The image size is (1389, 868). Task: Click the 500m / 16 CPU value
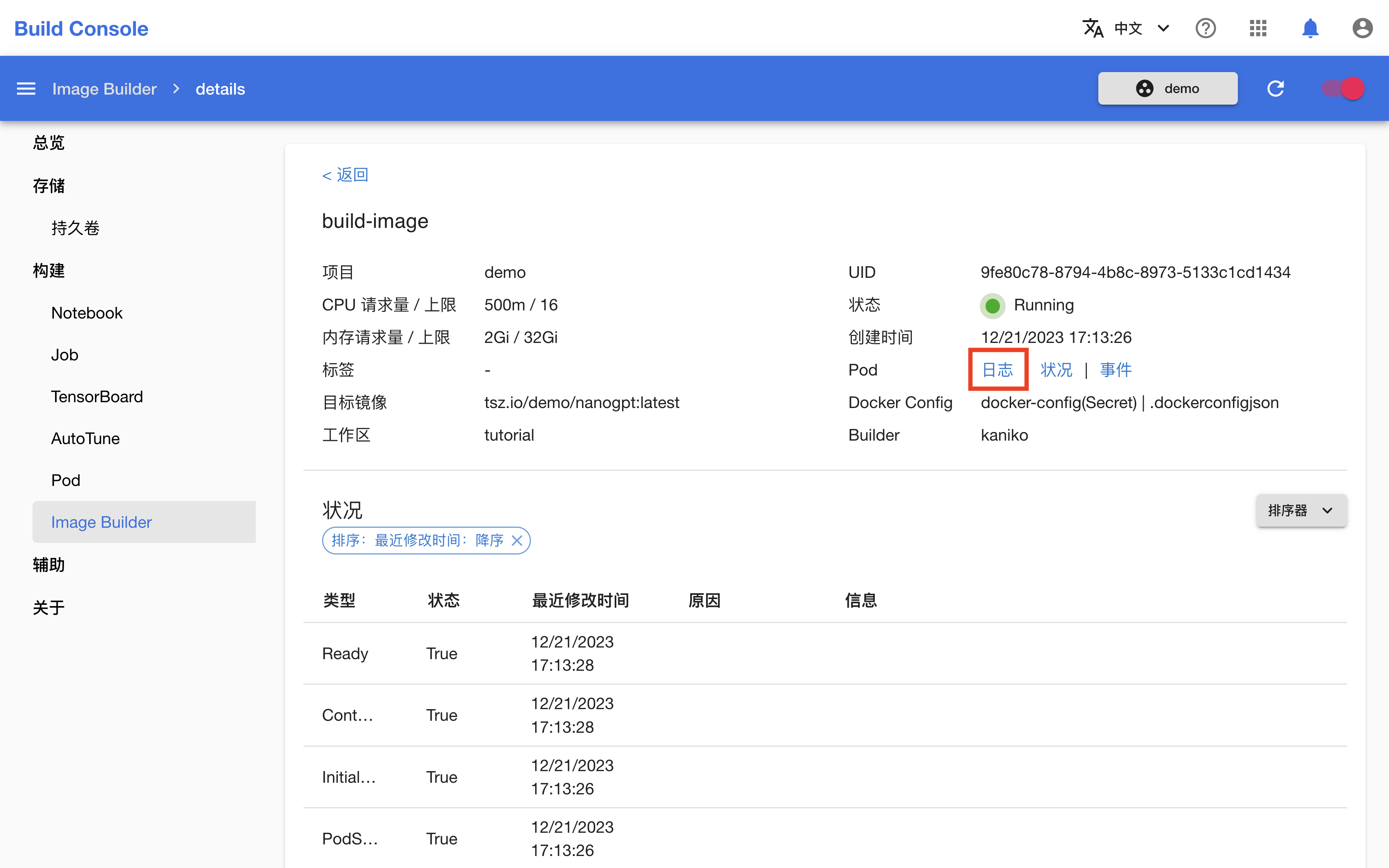click(520, 305)
